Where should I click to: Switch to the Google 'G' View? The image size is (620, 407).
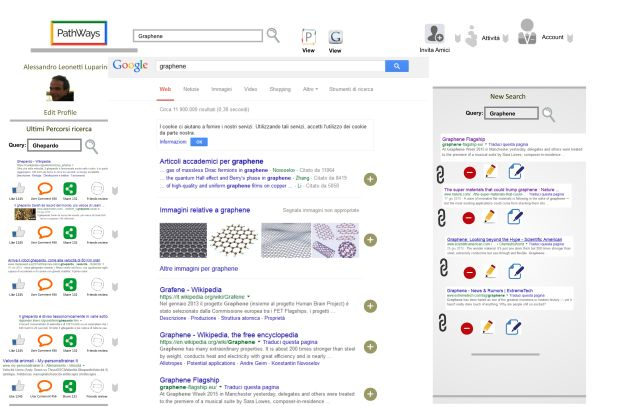coord(335,38)
